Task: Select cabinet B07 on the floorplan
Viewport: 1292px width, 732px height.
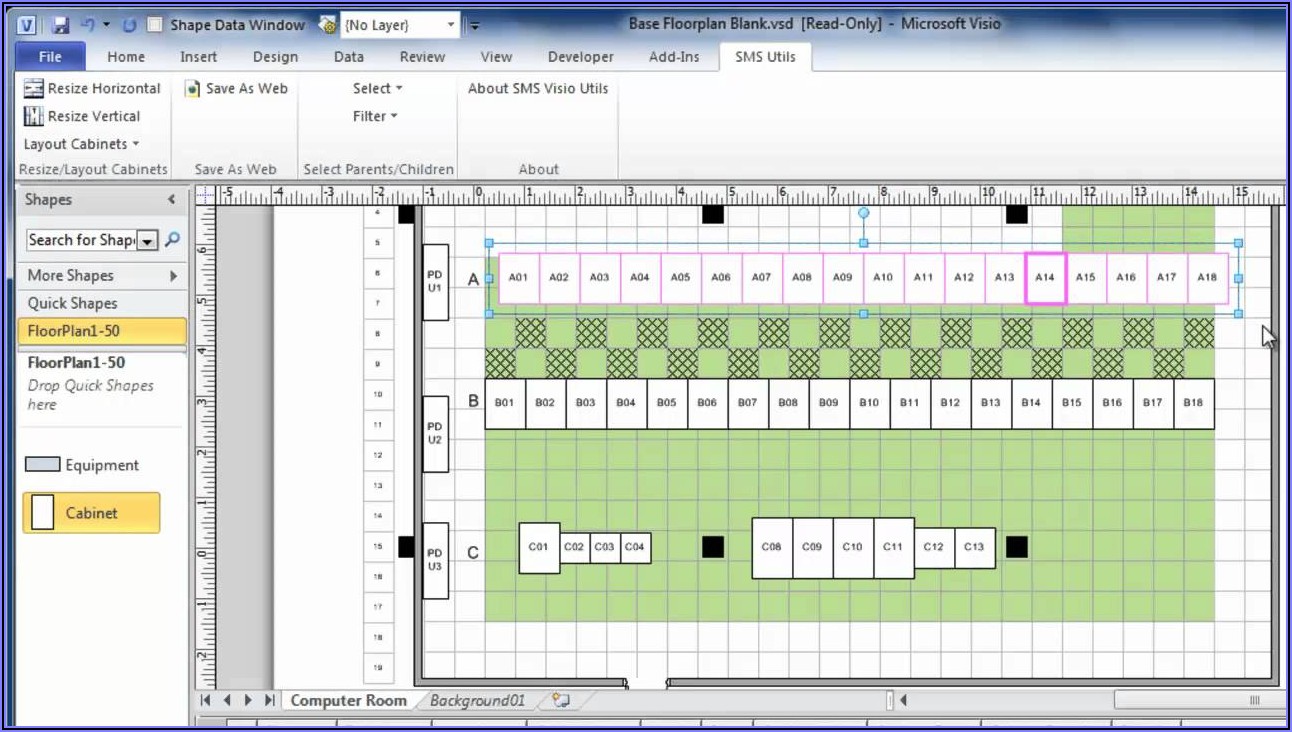Action: (747, 403)
